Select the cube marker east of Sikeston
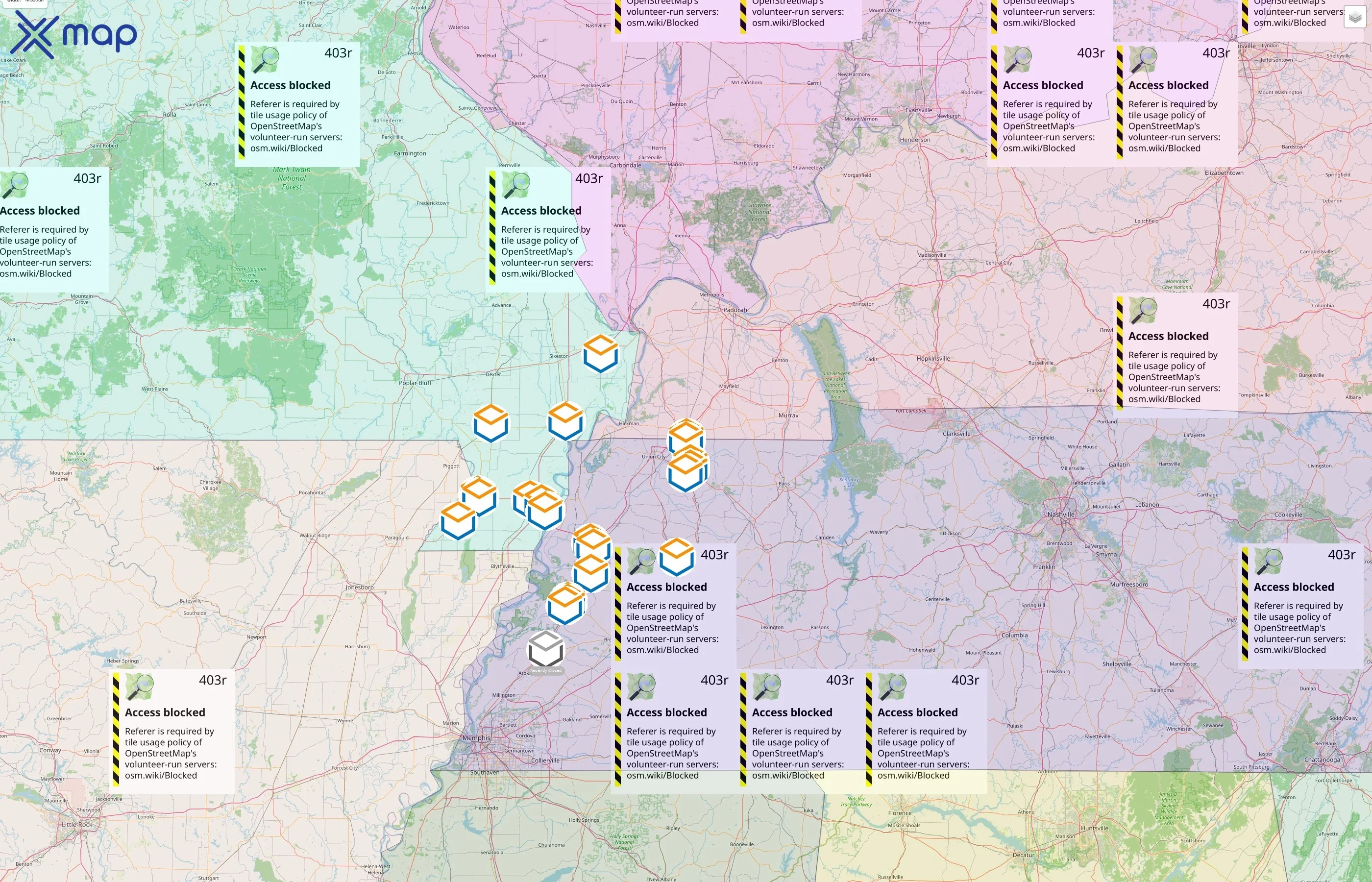The image size is (1372, 882). (x=600, y=354)
